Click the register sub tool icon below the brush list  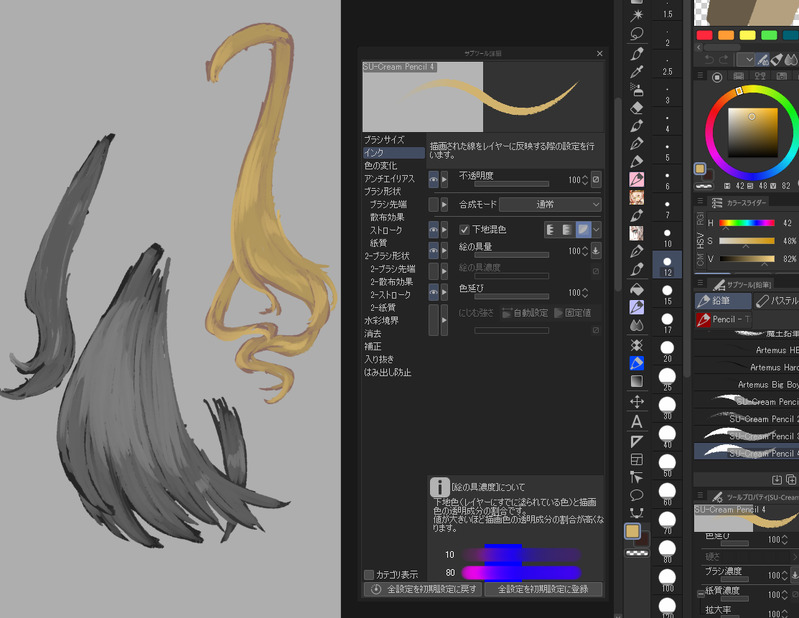coord(777,479)
